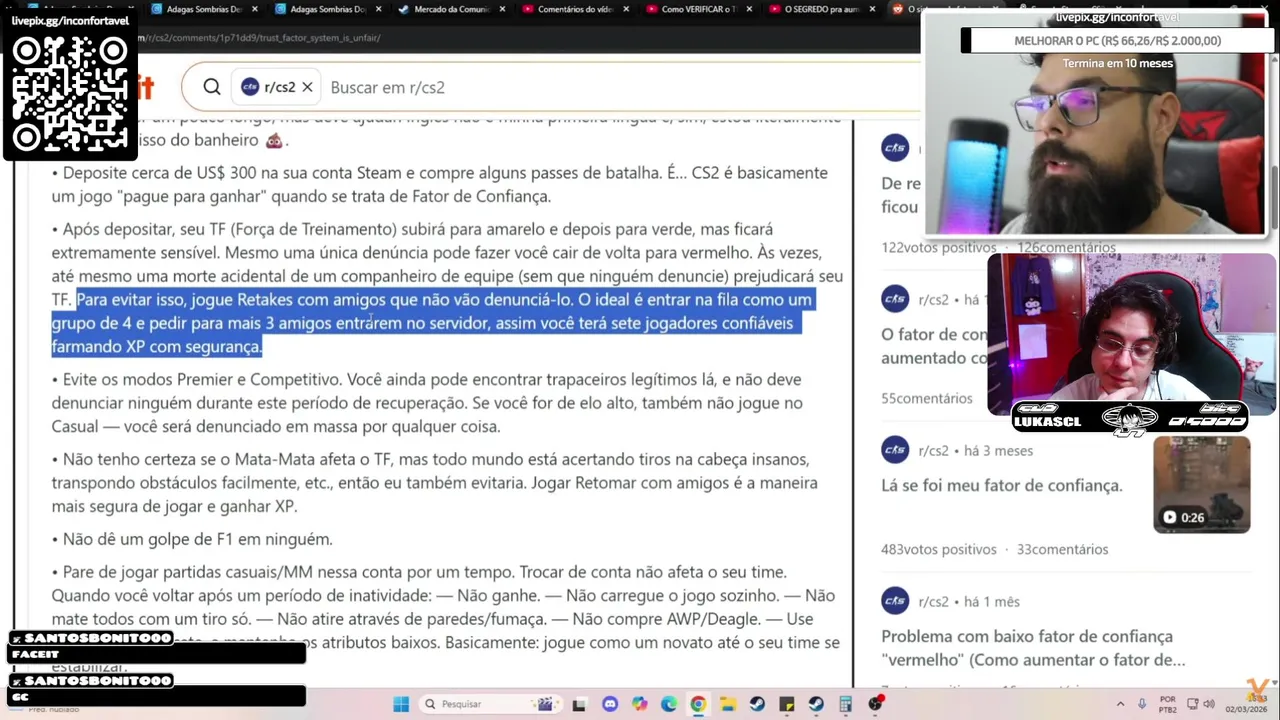Click the bullet starting 'Deposite cerca de US$ 300'
1280x720 pixels.
pos(440,184)
